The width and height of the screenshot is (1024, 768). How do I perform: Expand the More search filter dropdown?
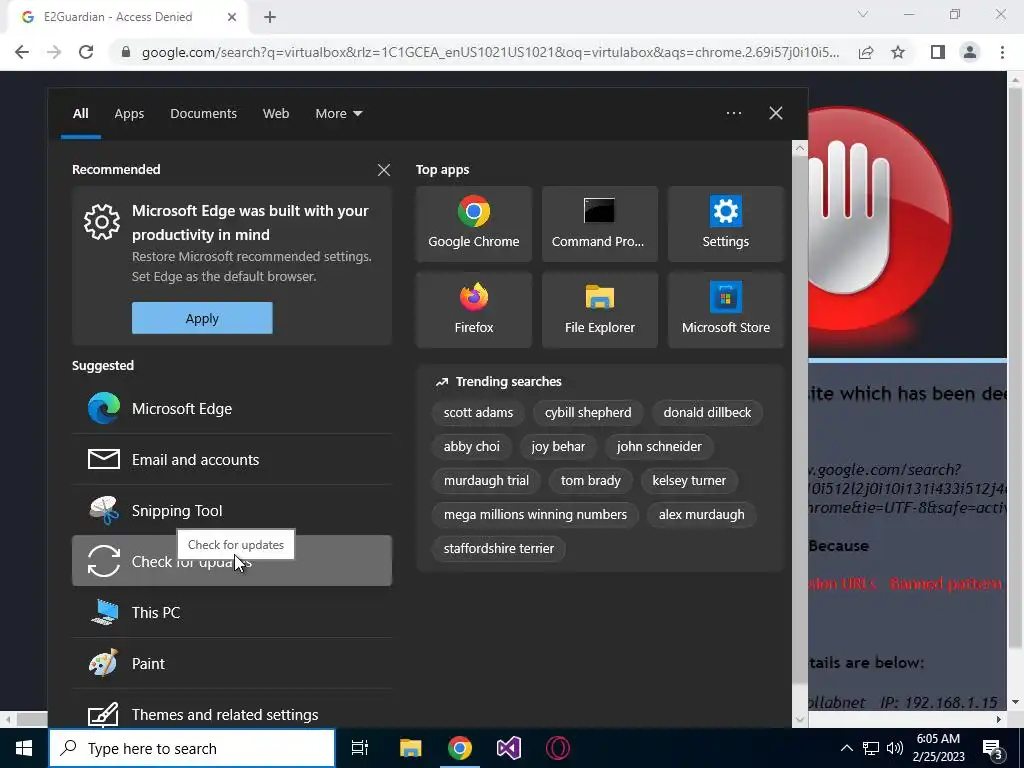(338, 114)
